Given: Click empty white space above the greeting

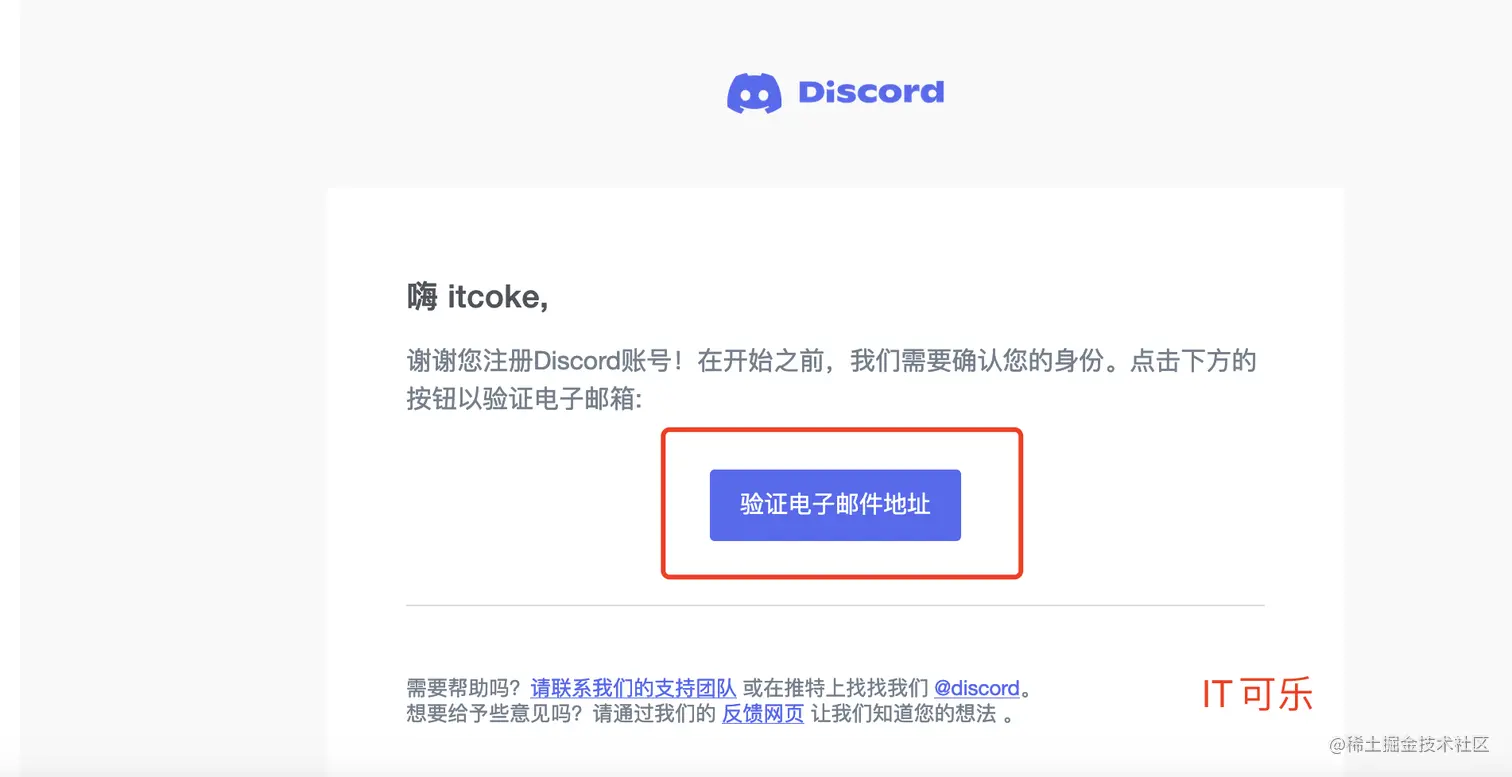Looking at the screenshot, I should tap(835, 235).
